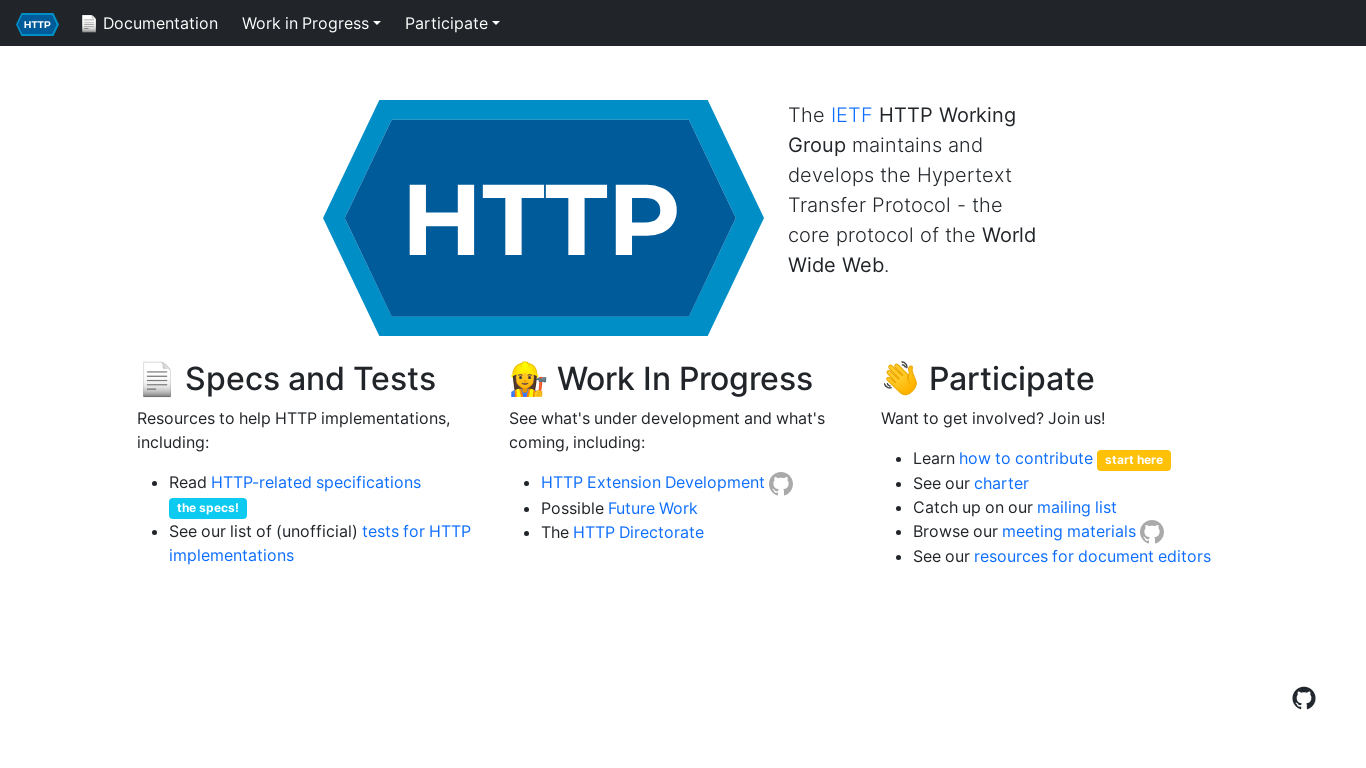
Task: Click the construction worker emoji icon
Action: (x=527, y=379)
